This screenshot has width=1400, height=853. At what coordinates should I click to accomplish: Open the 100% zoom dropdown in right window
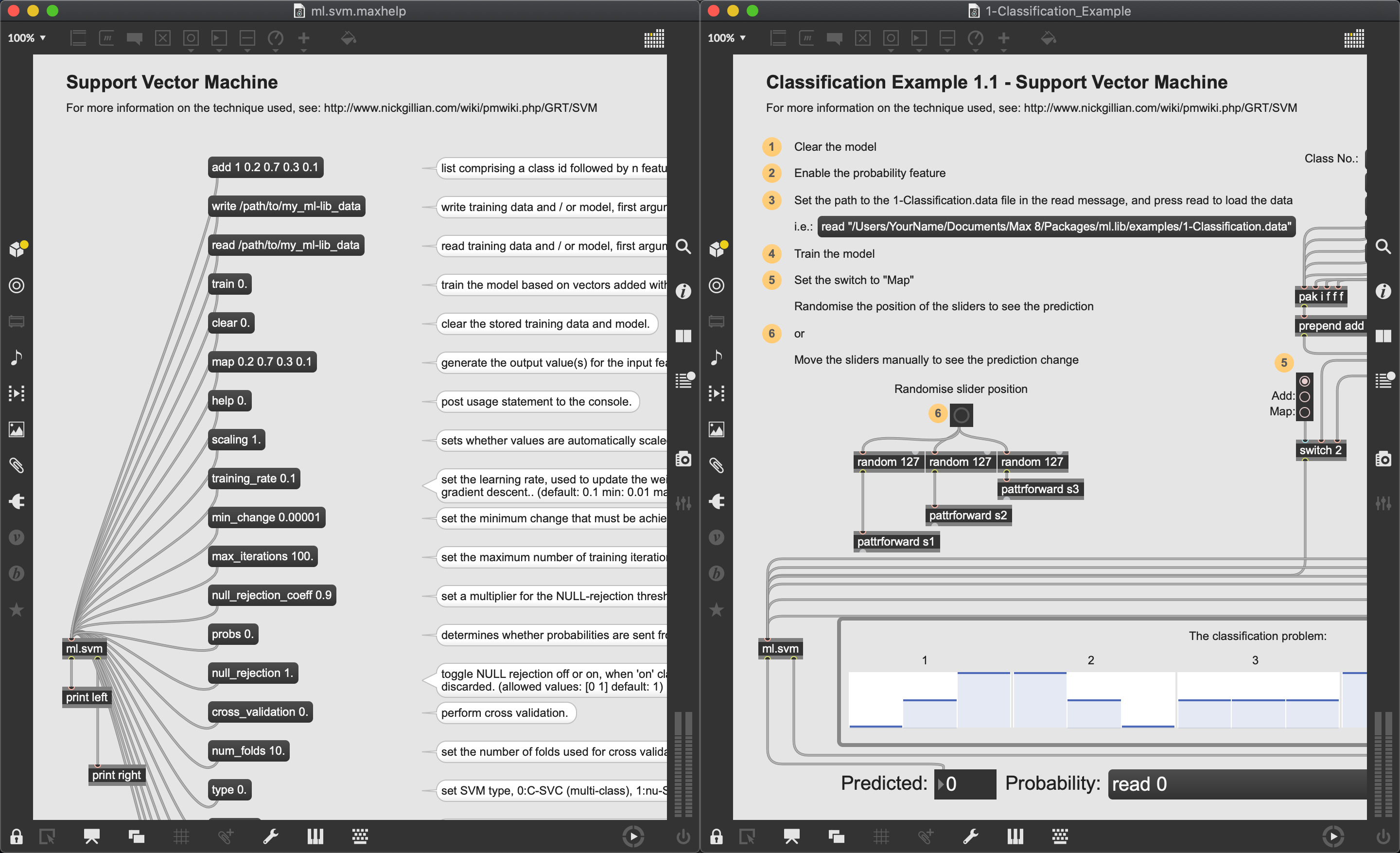point(727,38)
